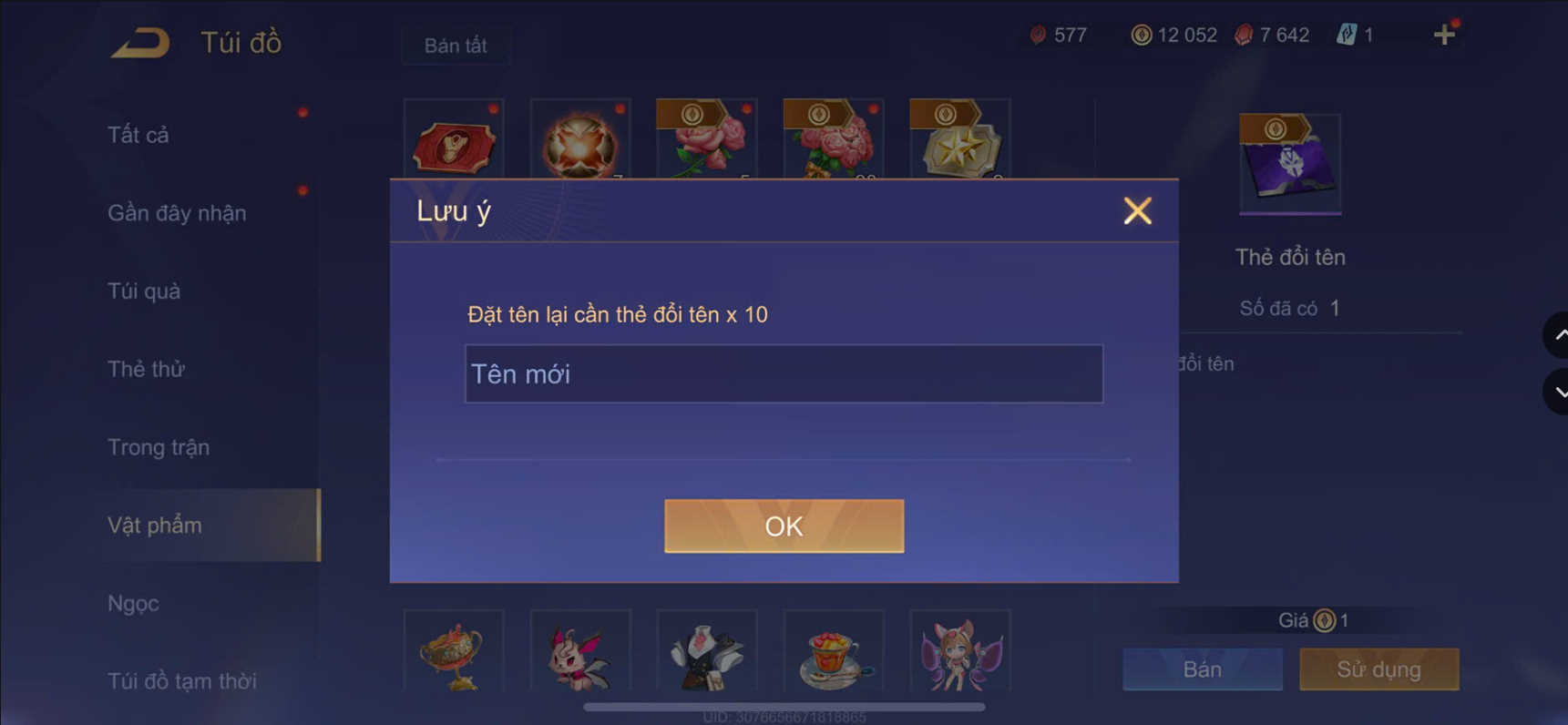Open the Tất cả tab
Image resolution: width=1568 pixels, height=725 pixels.
click(x=138, y=135)
